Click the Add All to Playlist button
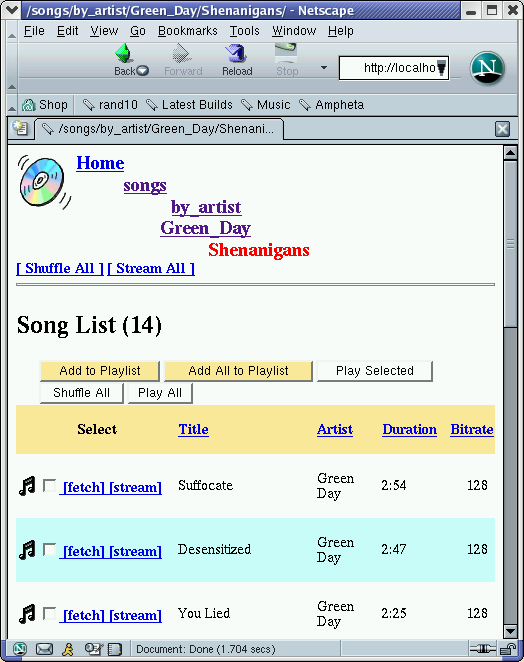The height and width of the screenshot is (662, 524). click(x=238, y=371)
